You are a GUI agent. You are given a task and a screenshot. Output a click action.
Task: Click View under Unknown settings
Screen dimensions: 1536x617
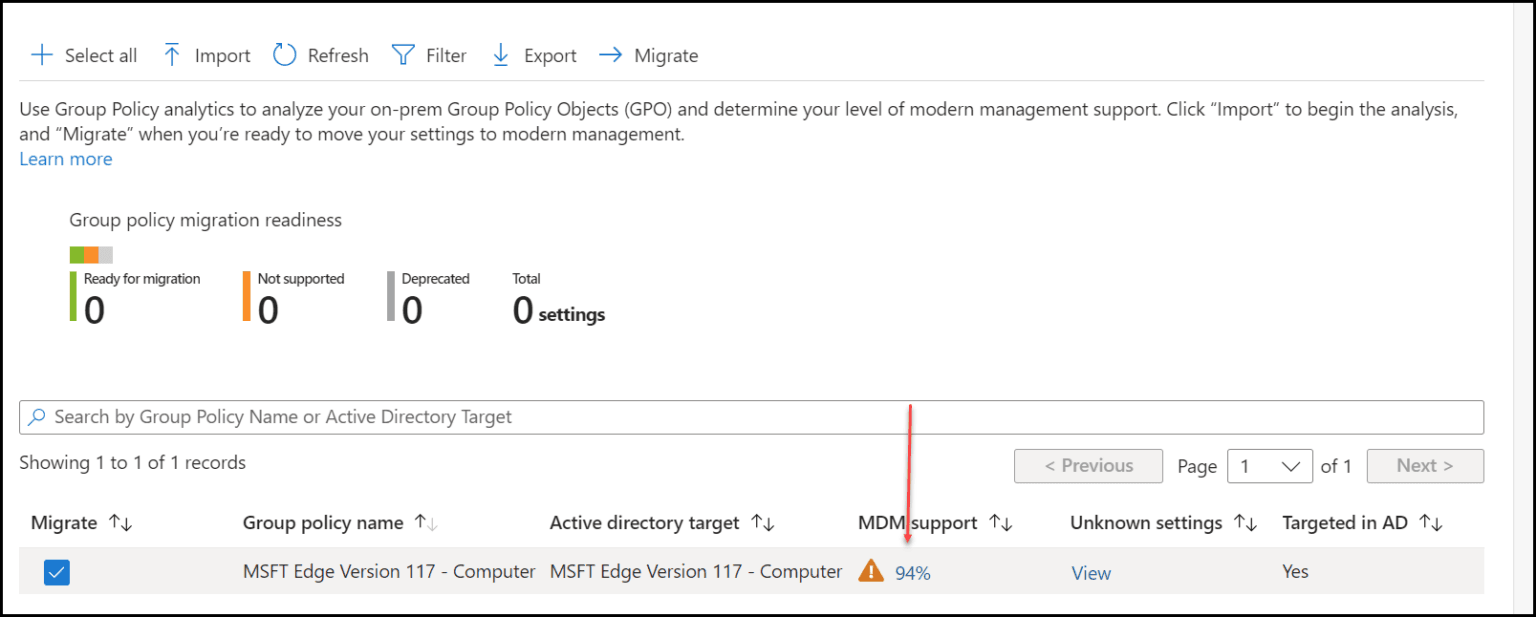[x=1090, y=572]
